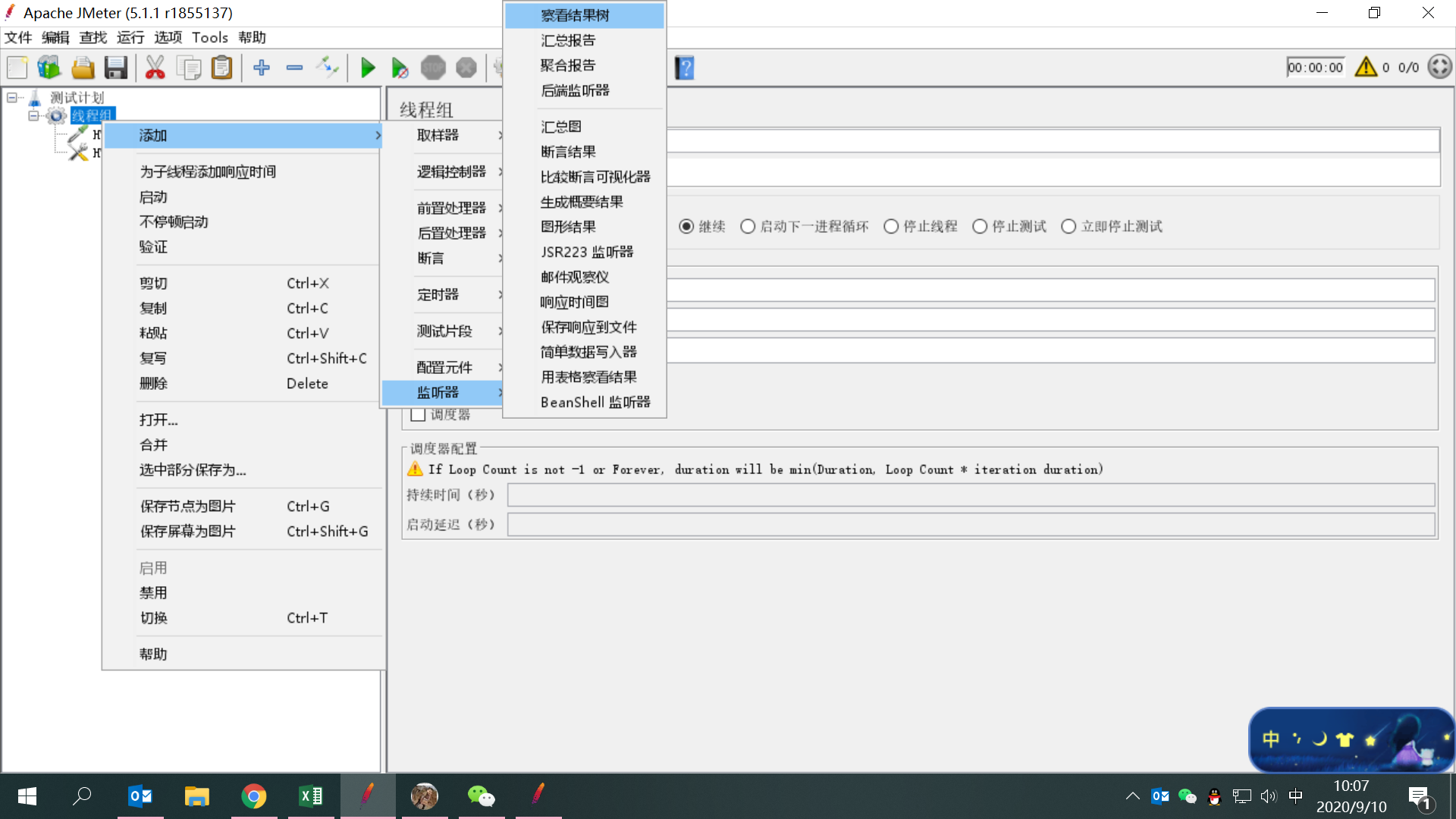Click the blue help question icon
Image resolution: width=1456 pixels, height=819 pixels.
coord(684,68)
